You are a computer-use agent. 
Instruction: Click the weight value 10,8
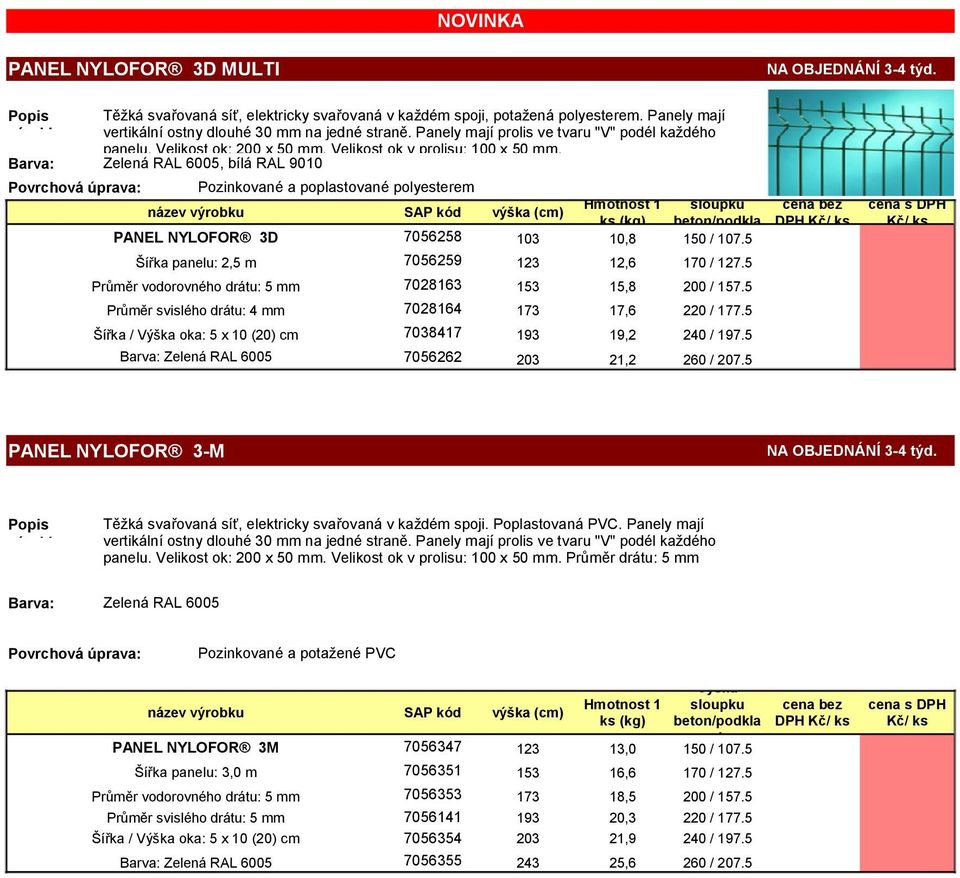coord(623,239)
